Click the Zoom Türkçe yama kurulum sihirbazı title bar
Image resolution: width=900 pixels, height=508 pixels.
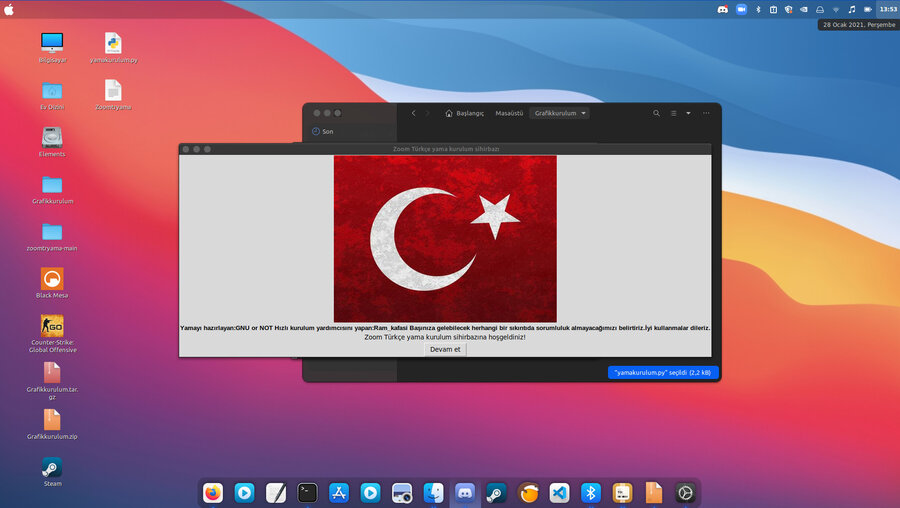pyautogui.click(x=445, y=149)
